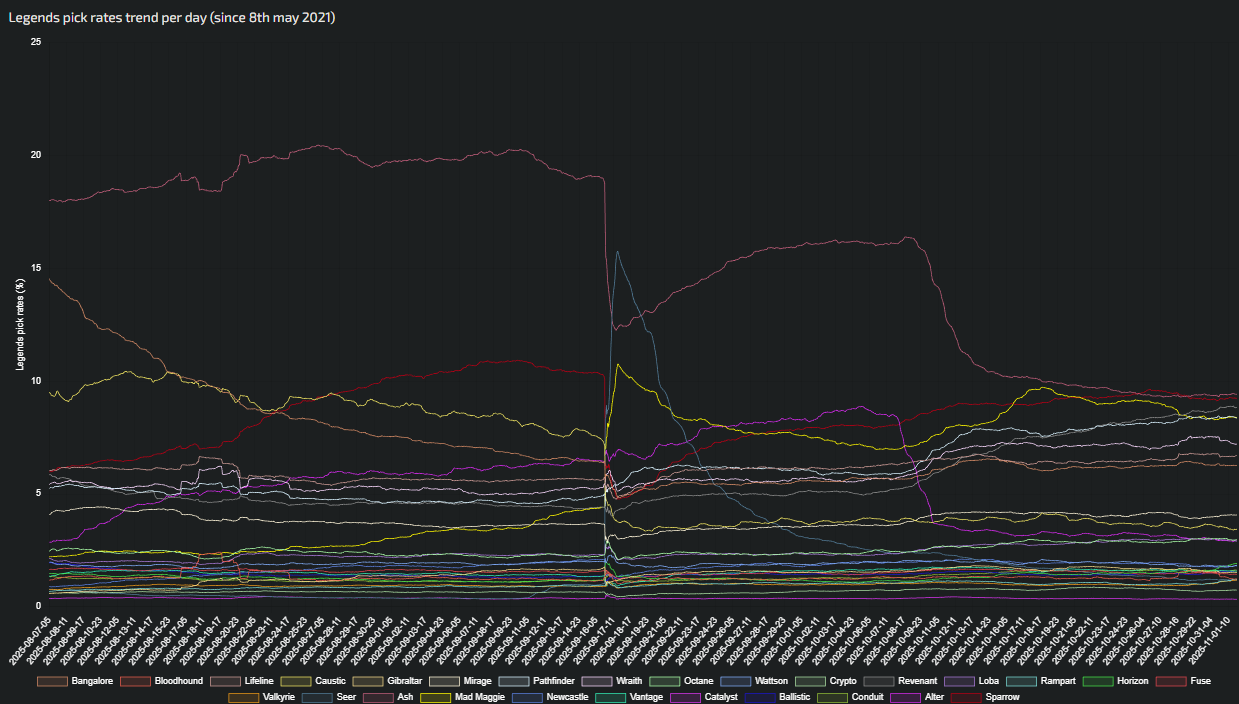
Task: Click the Valkyrie legend color box
Action: click(x=243, y=697)
